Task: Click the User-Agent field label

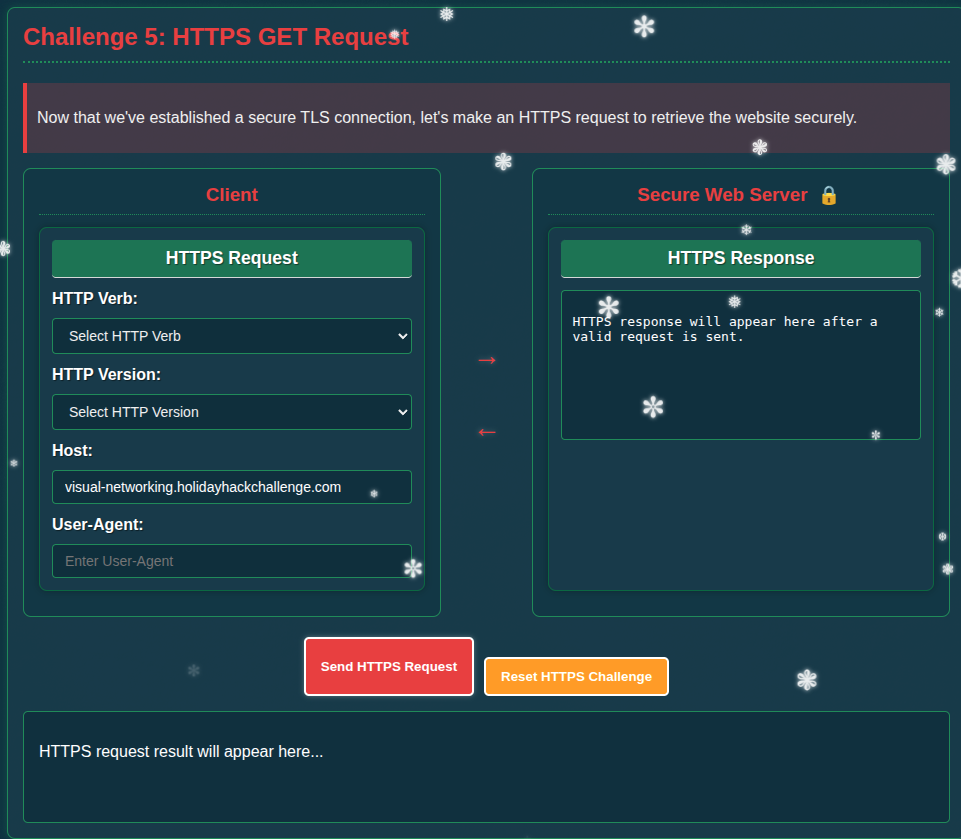Action: point(98,524)
